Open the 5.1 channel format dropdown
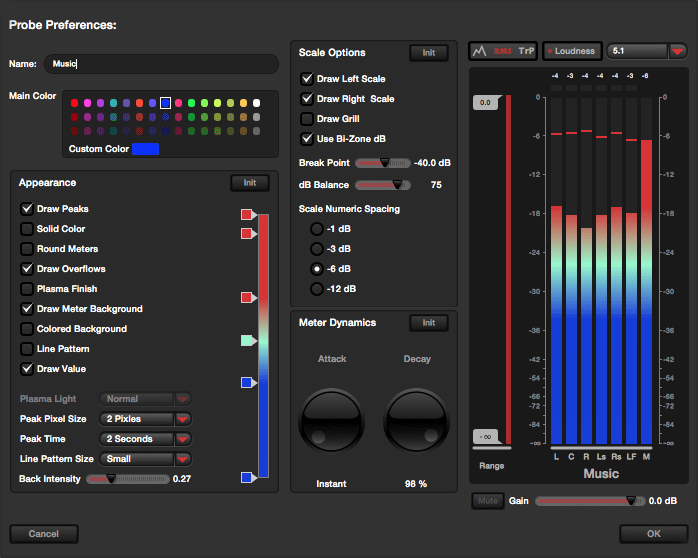Image resolution: width=698 pixels, height=558 pixels. tap(647, 51)
